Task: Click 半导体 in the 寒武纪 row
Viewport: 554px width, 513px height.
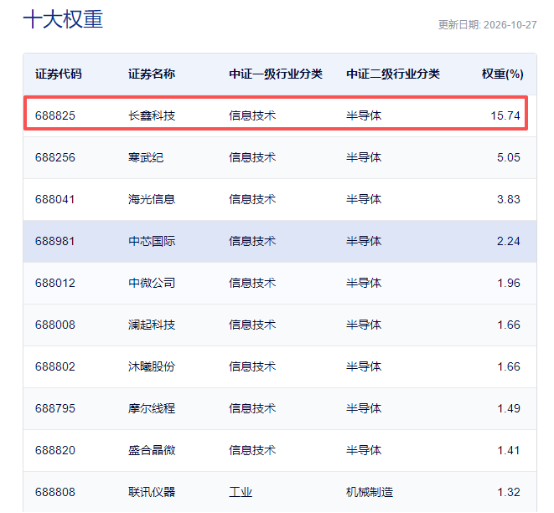Action: pyautogui.click(x=364, y=157)
